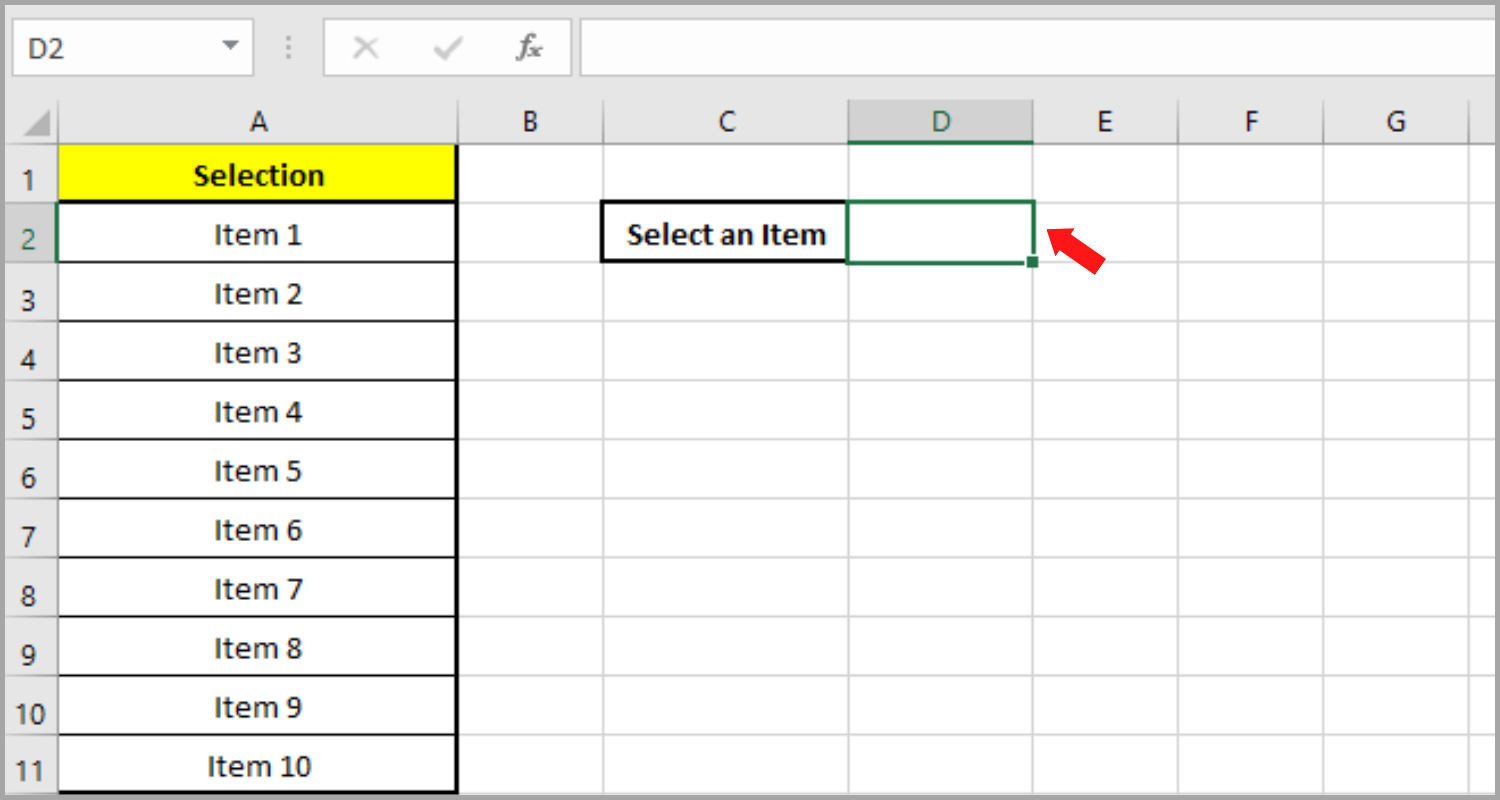Select the active cell D2
Viewport: 1500px width, 800px height.
[939, 233]
